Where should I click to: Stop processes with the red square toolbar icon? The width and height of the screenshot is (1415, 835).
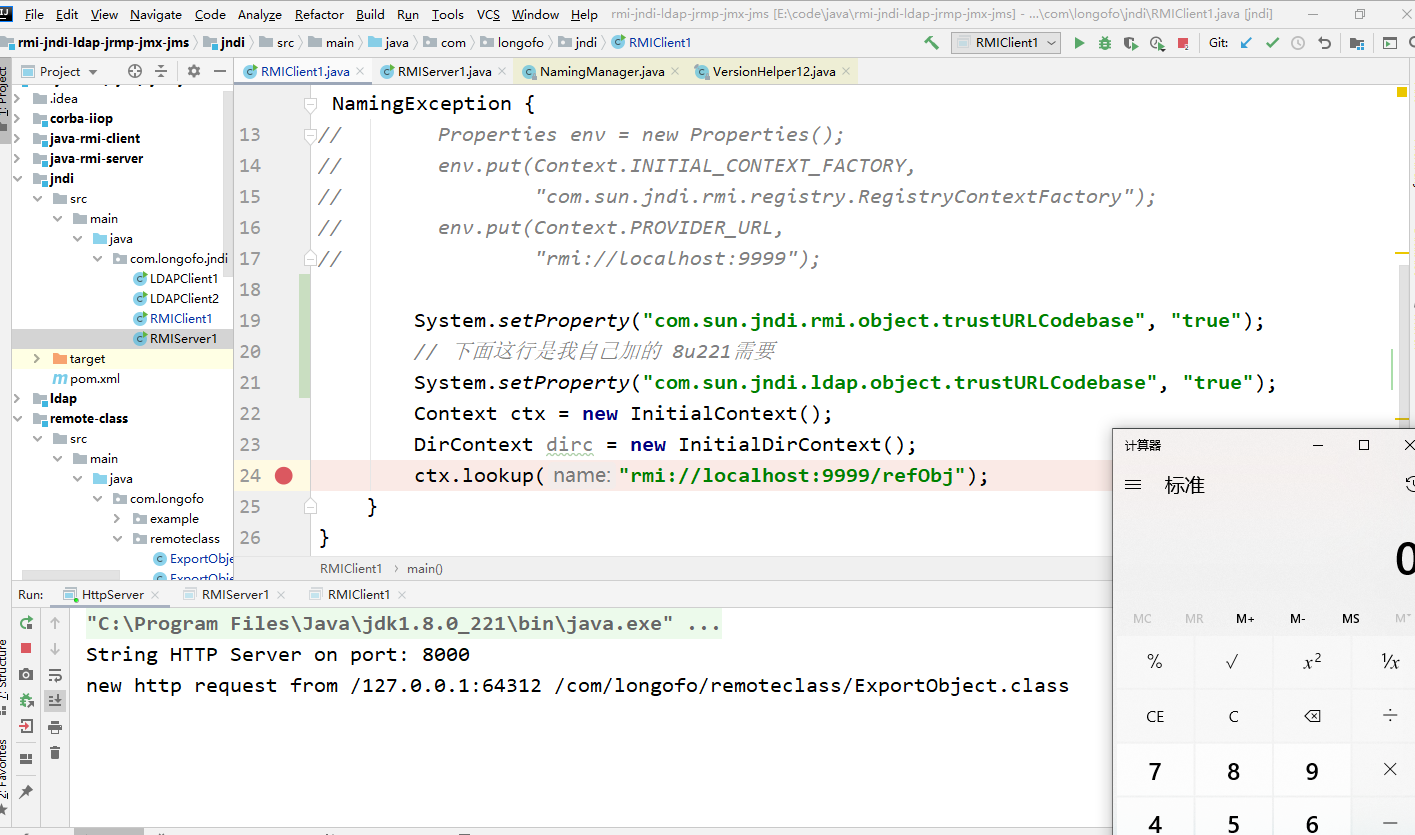pyautogui.click(x=1183, y=43)
